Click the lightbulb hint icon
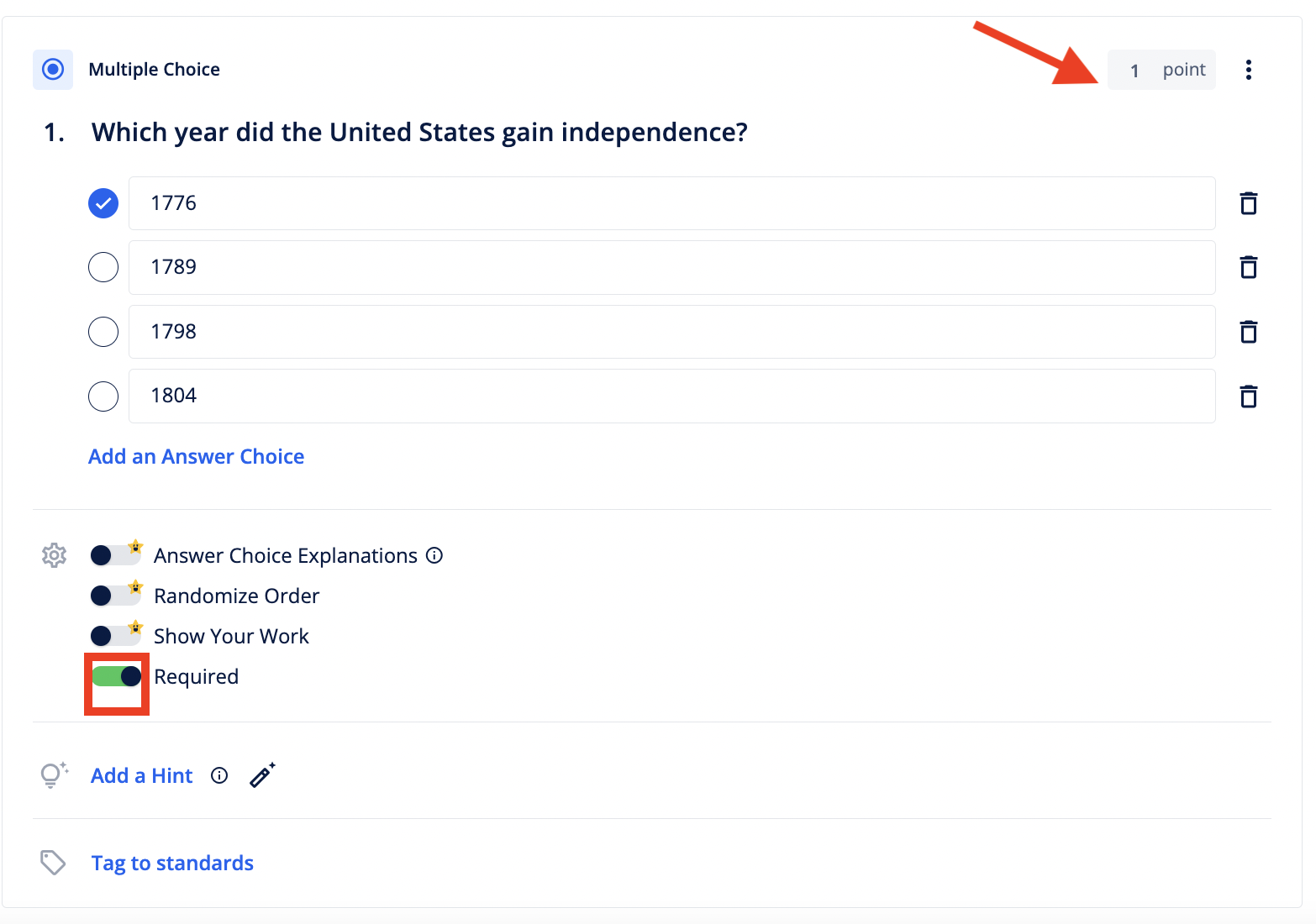The height and width of the screenshot is (924, 1316). point(52,774)
